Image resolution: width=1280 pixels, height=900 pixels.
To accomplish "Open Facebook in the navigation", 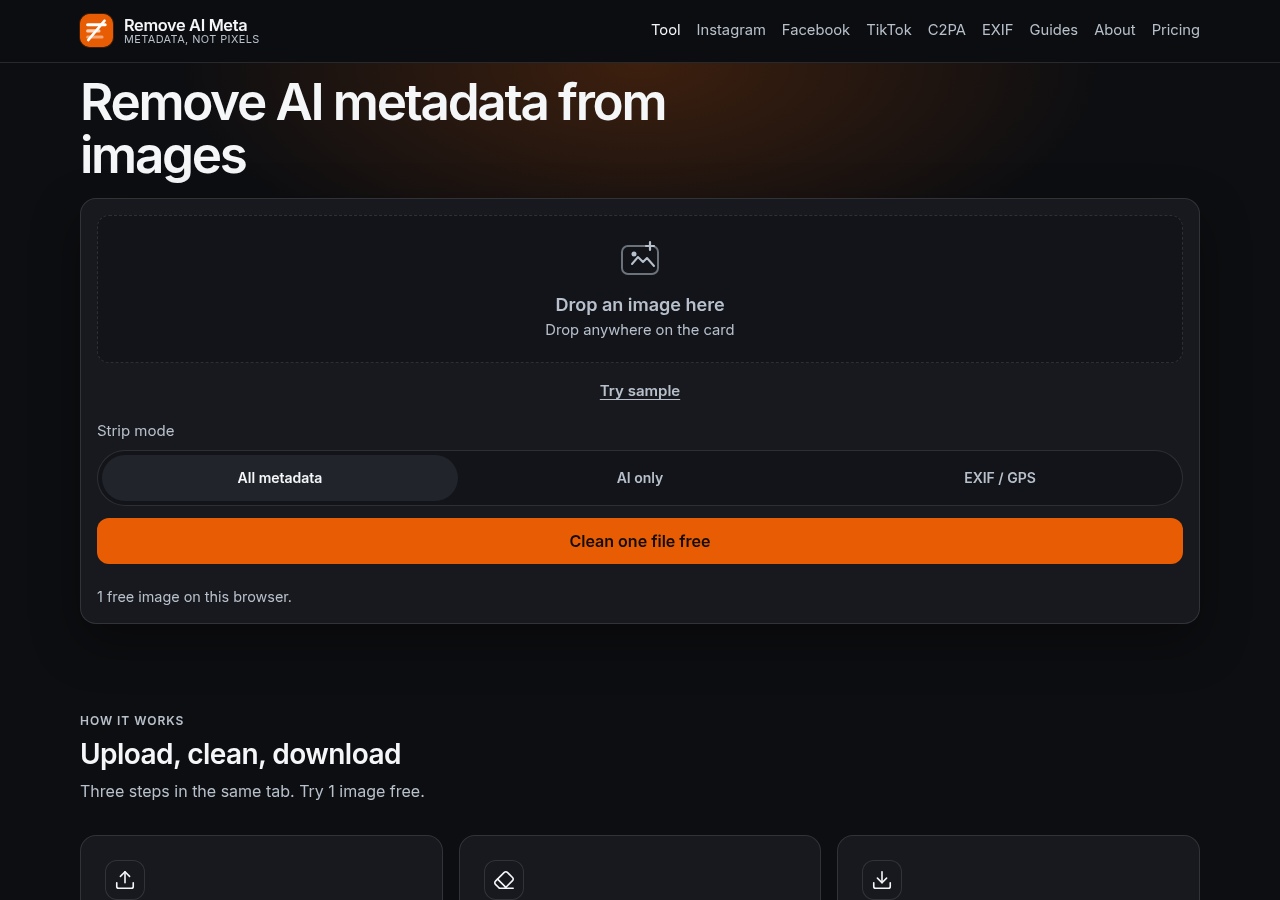I will coord(816,30).
